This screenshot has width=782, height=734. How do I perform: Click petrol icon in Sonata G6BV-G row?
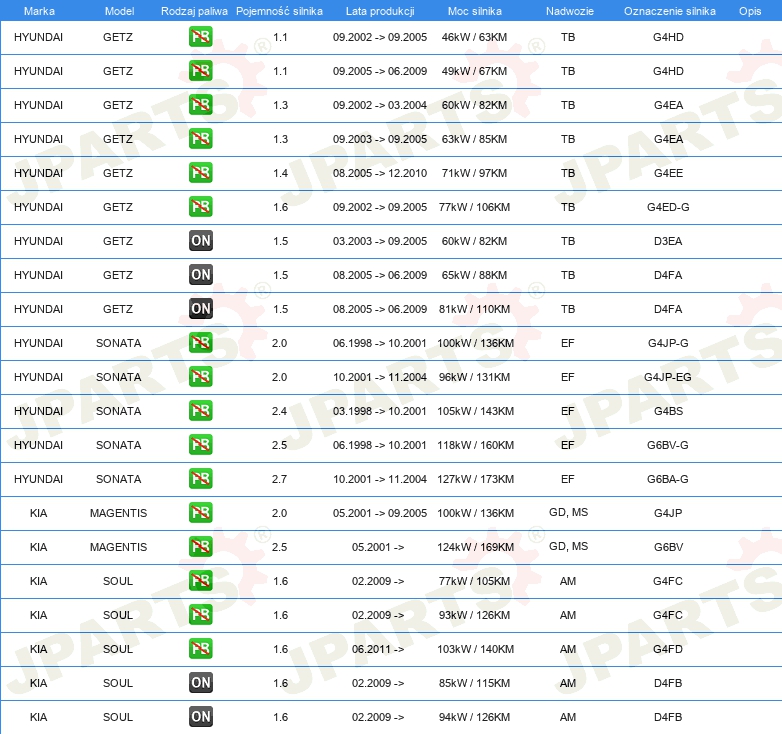200,445
